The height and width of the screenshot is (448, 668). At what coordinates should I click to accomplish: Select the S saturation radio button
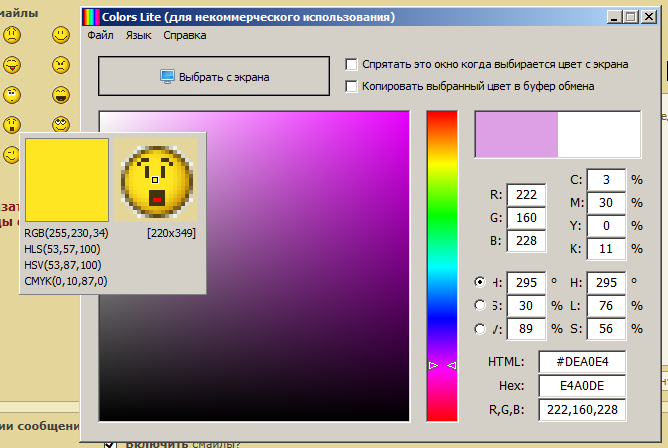pyautogui.click(x=481, y=305)
